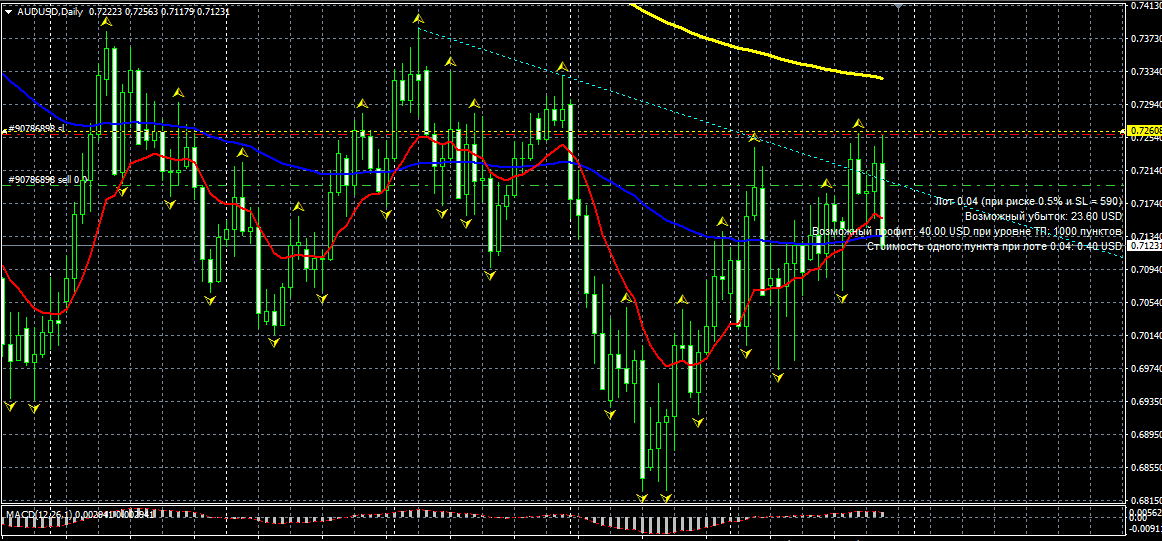
Task: Click the grey chart shift triangle marker
Action: coord(898,6)
